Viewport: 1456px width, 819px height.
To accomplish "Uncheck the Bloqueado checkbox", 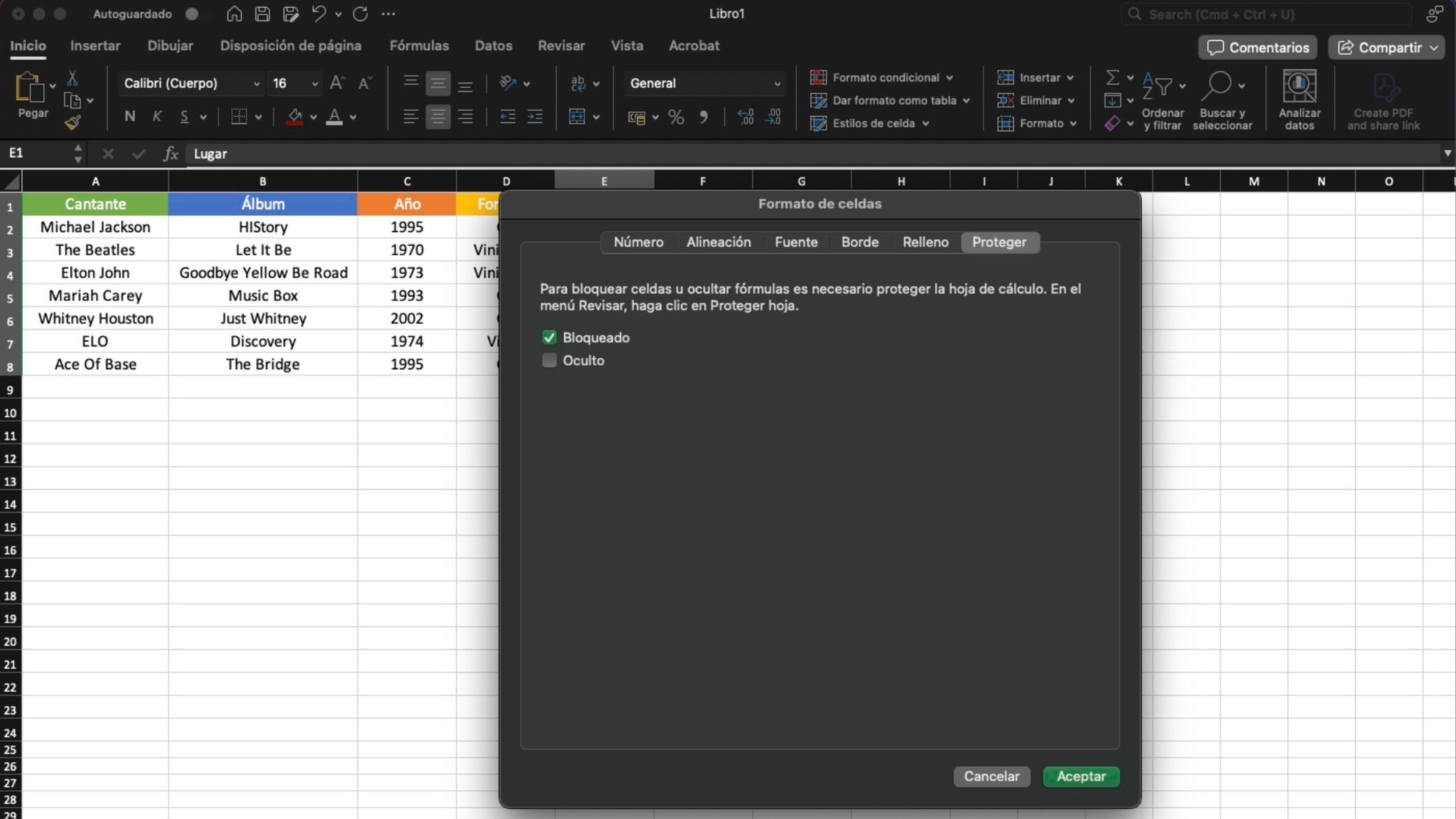I will [x=549, y=337].
